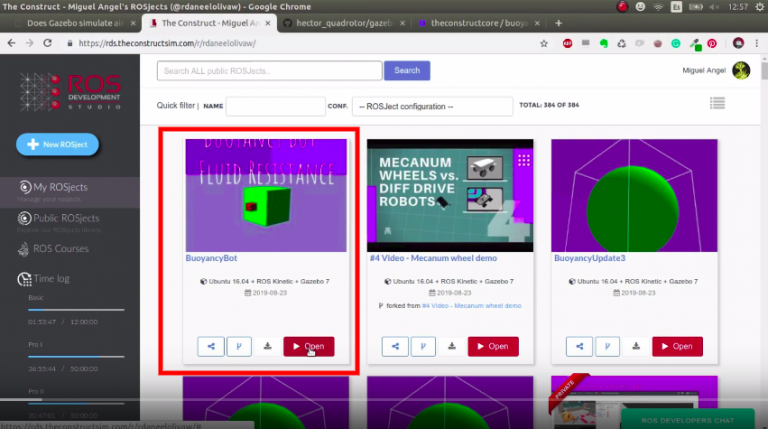
Task: Click the address bar URL
Action: tap(167, 43)
